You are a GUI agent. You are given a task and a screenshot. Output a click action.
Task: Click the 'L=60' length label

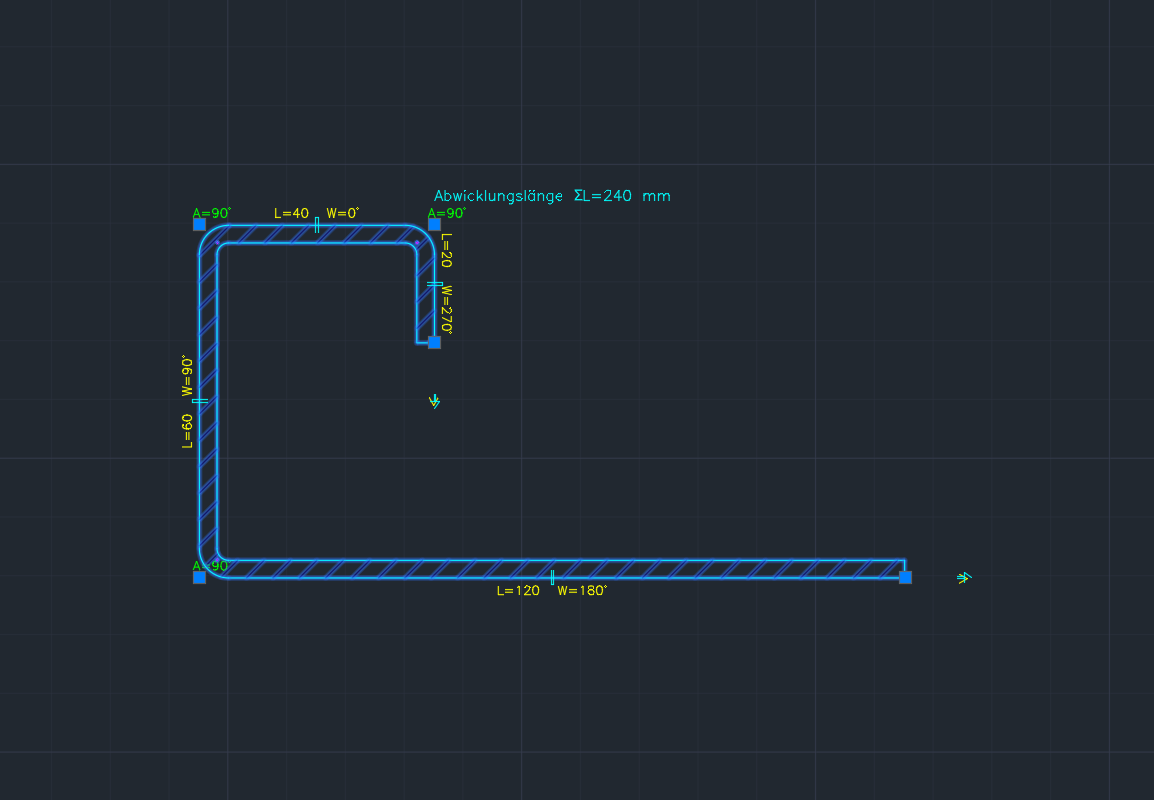(188, 431)
